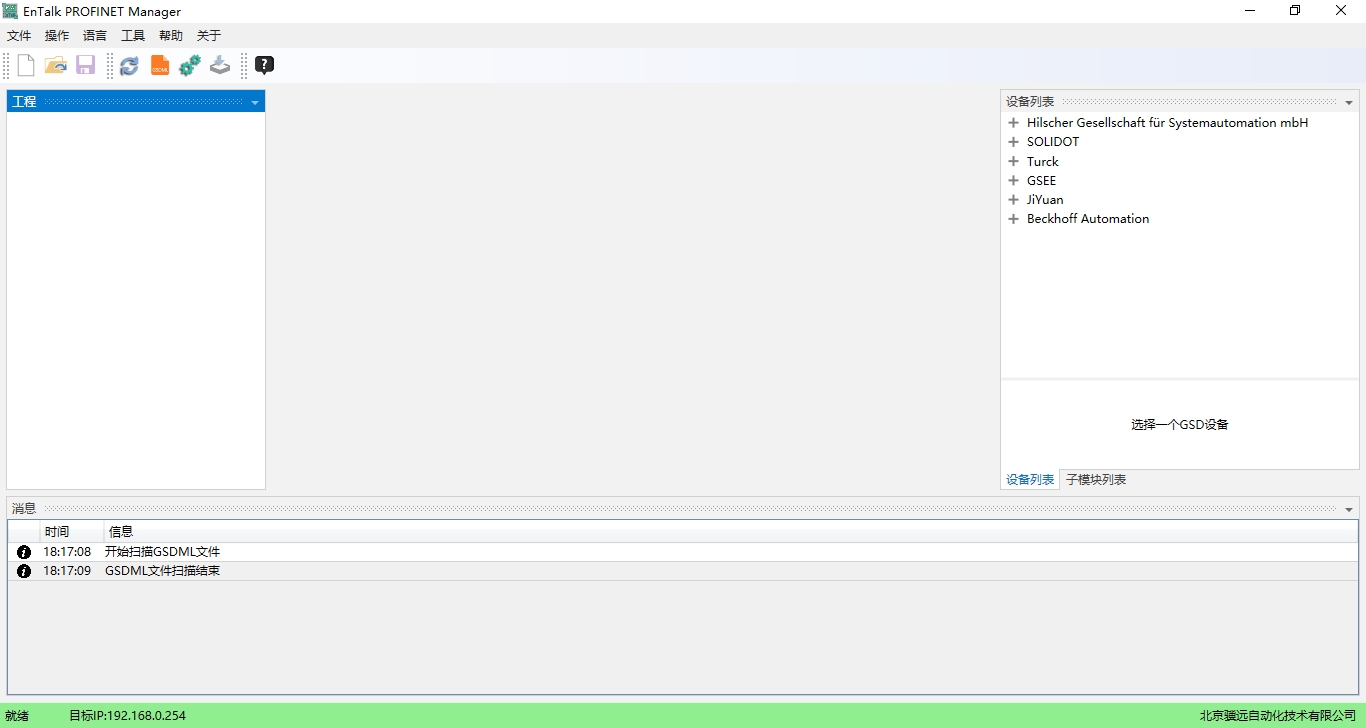Click the black help question mark icon
This screenshot has width=1366, height=728.
(x=264, y=66)
